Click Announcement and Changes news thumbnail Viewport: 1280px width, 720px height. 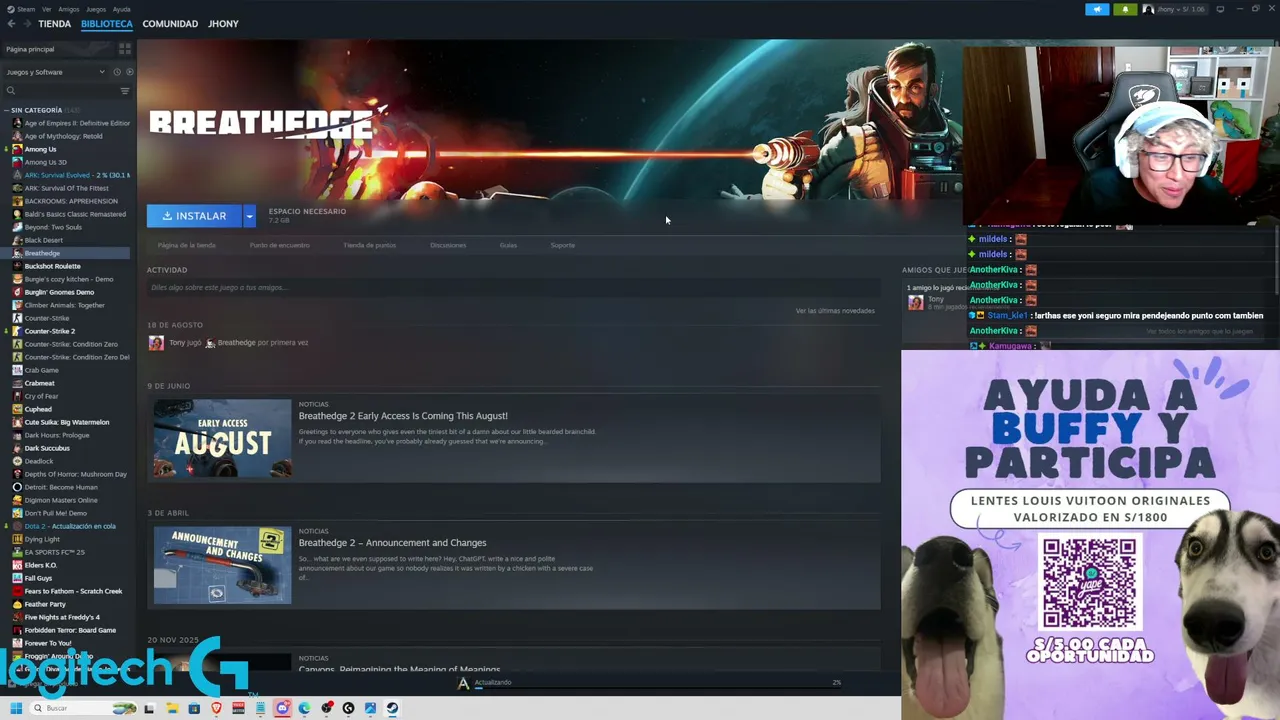222,565
